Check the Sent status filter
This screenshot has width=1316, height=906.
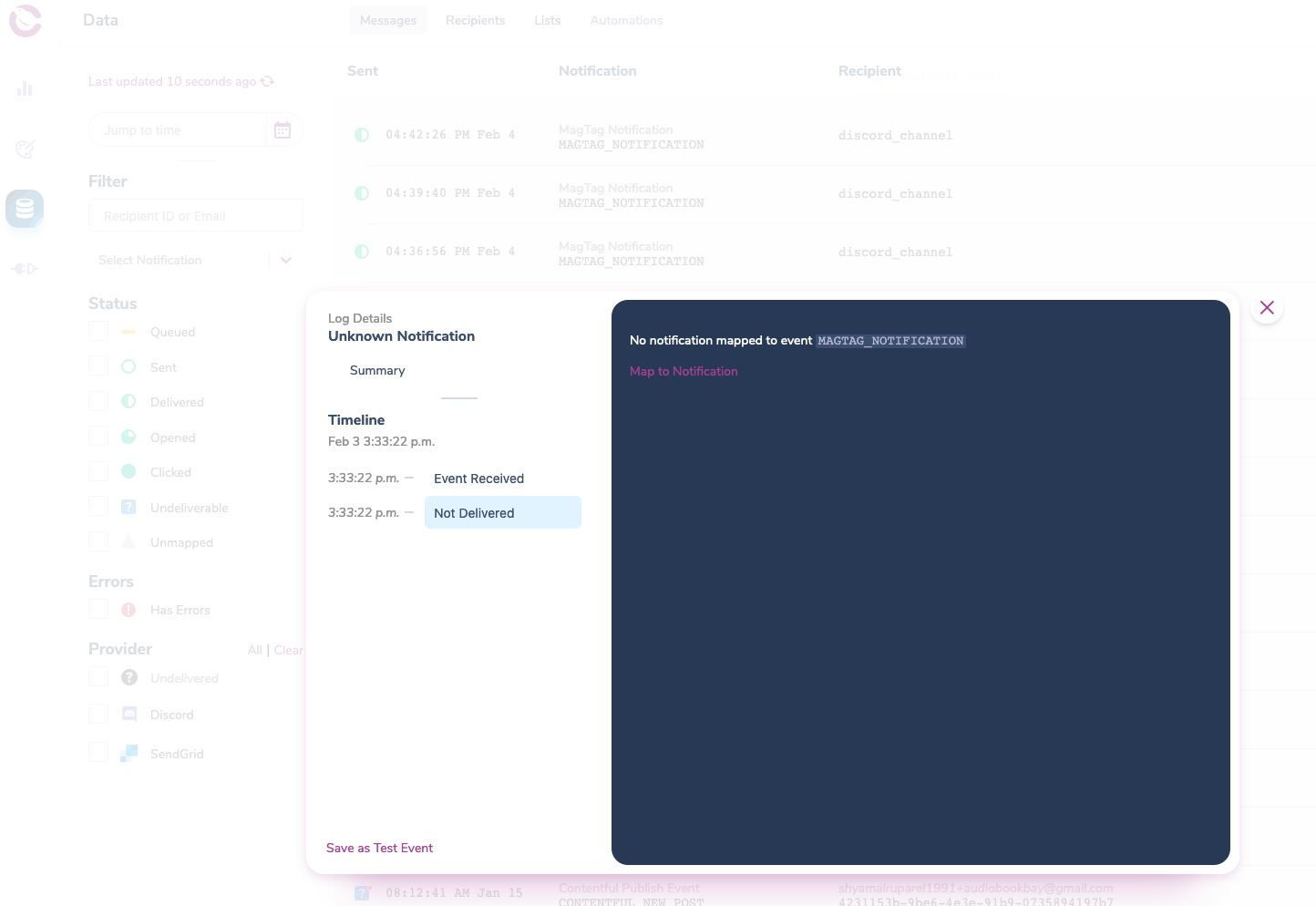pyautogui.click(x=98, y=365)
